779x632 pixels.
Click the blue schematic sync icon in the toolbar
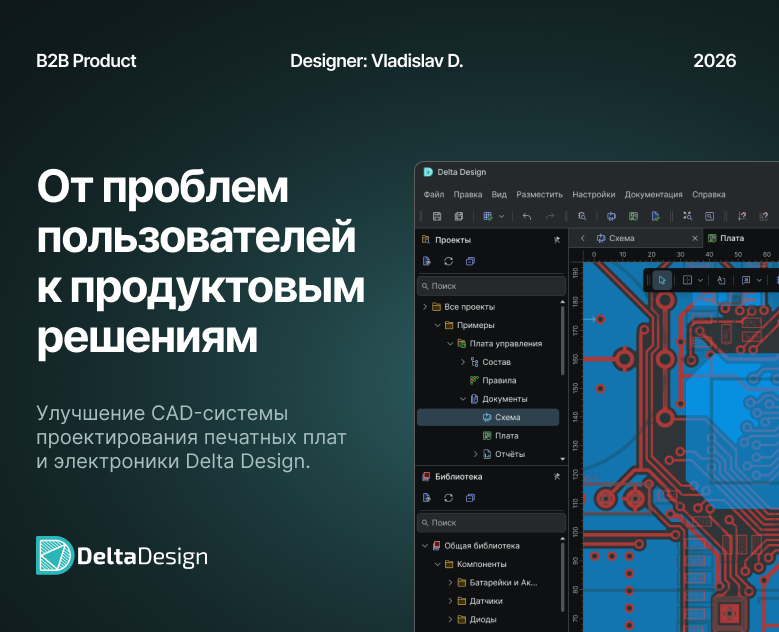coord(611,216)
